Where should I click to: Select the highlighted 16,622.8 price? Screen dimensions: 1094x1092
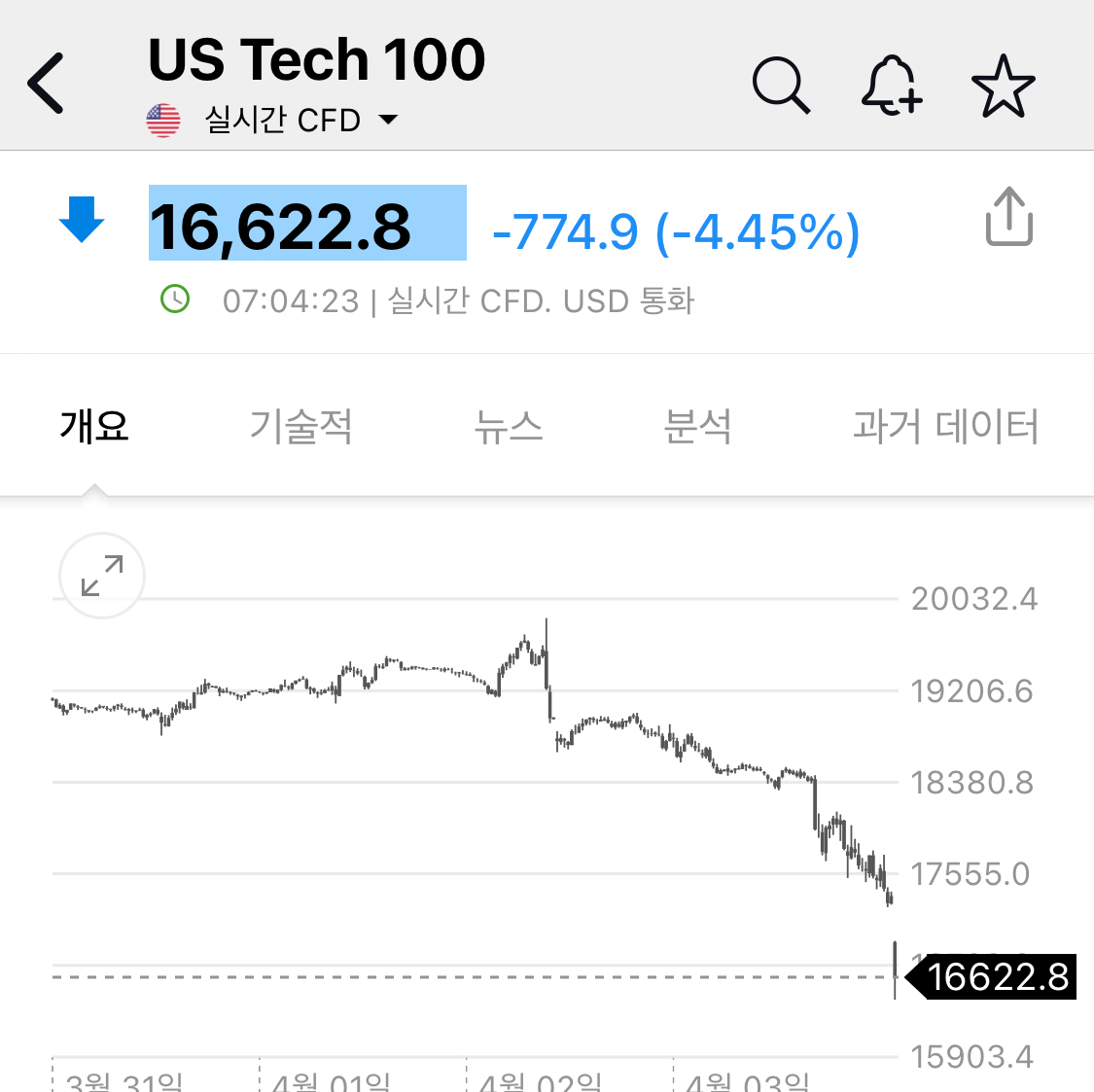[307, 223]
